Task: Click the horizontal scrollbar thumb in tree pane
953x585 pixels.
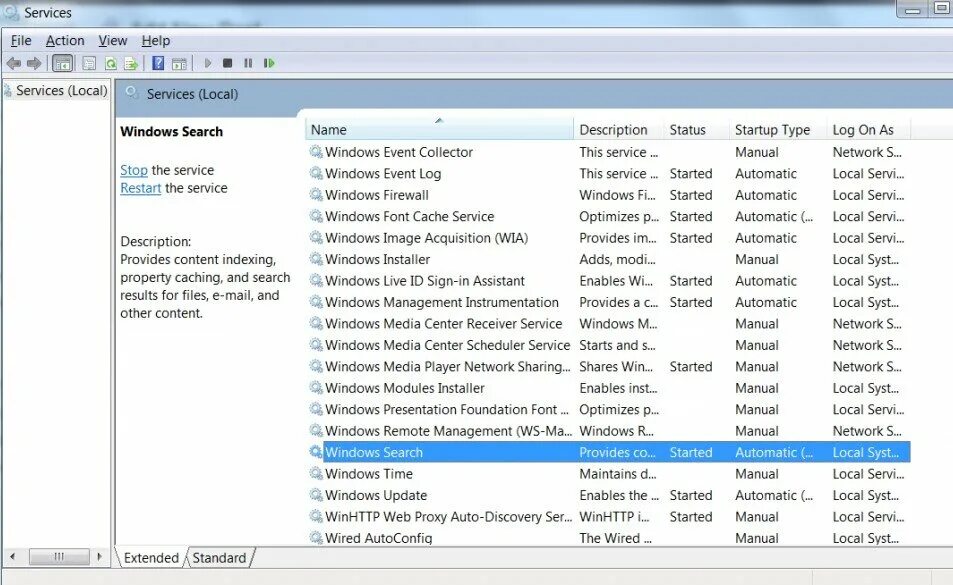Action: [59, 556]
